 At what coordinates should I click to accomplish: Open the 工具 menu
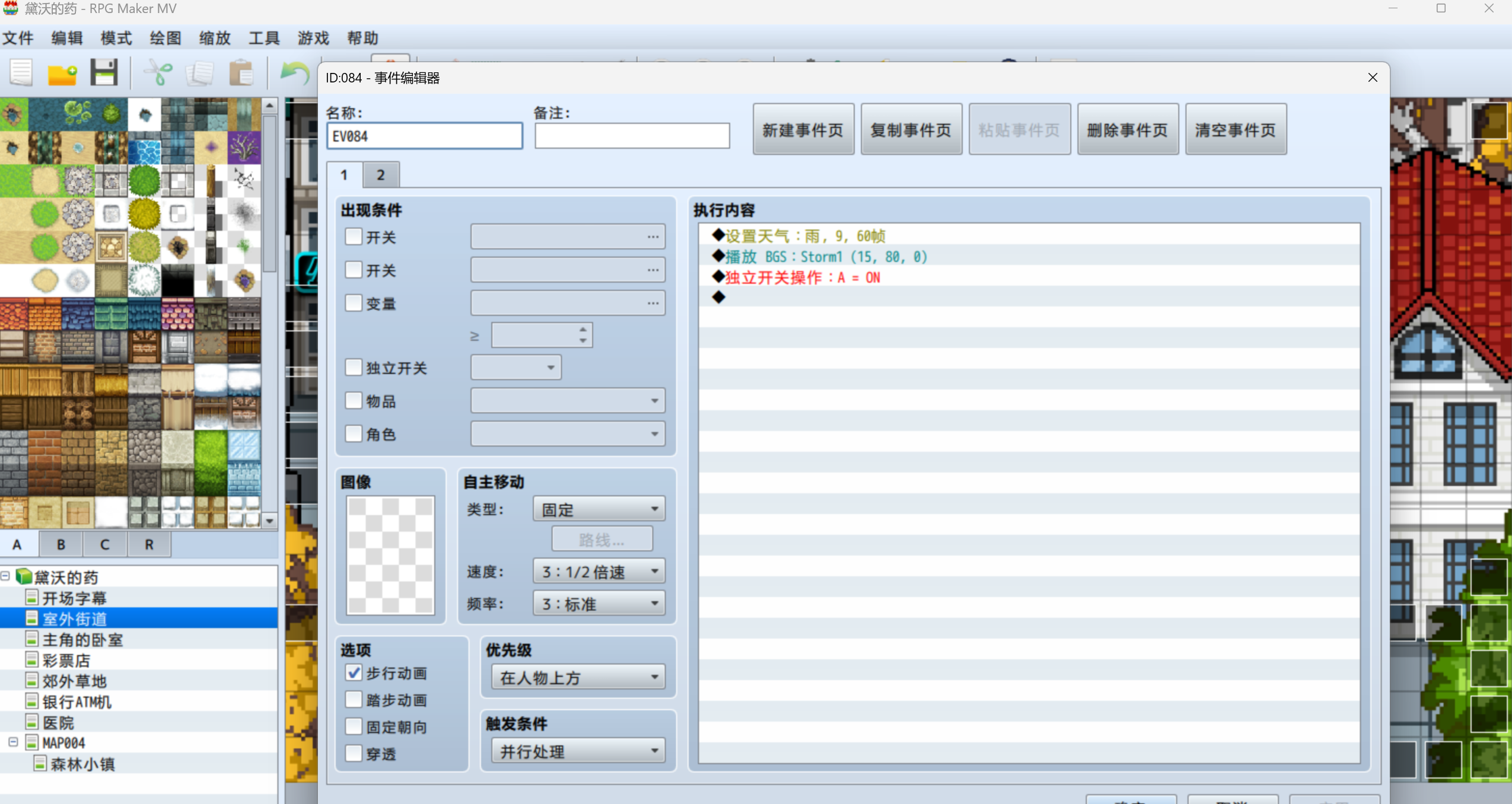(263, 39)
